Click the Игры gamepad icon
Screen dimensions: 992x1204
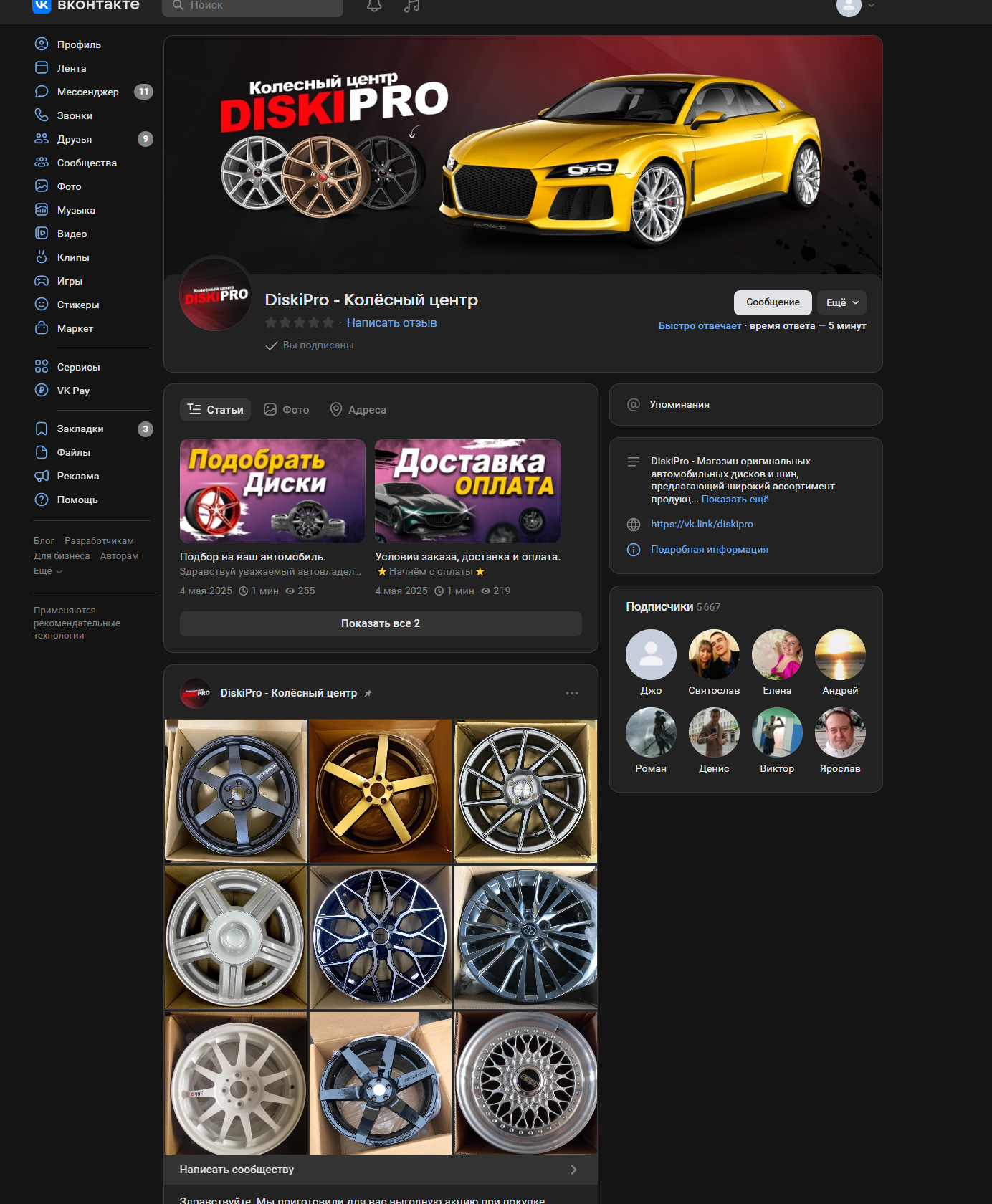pos(42,281)
